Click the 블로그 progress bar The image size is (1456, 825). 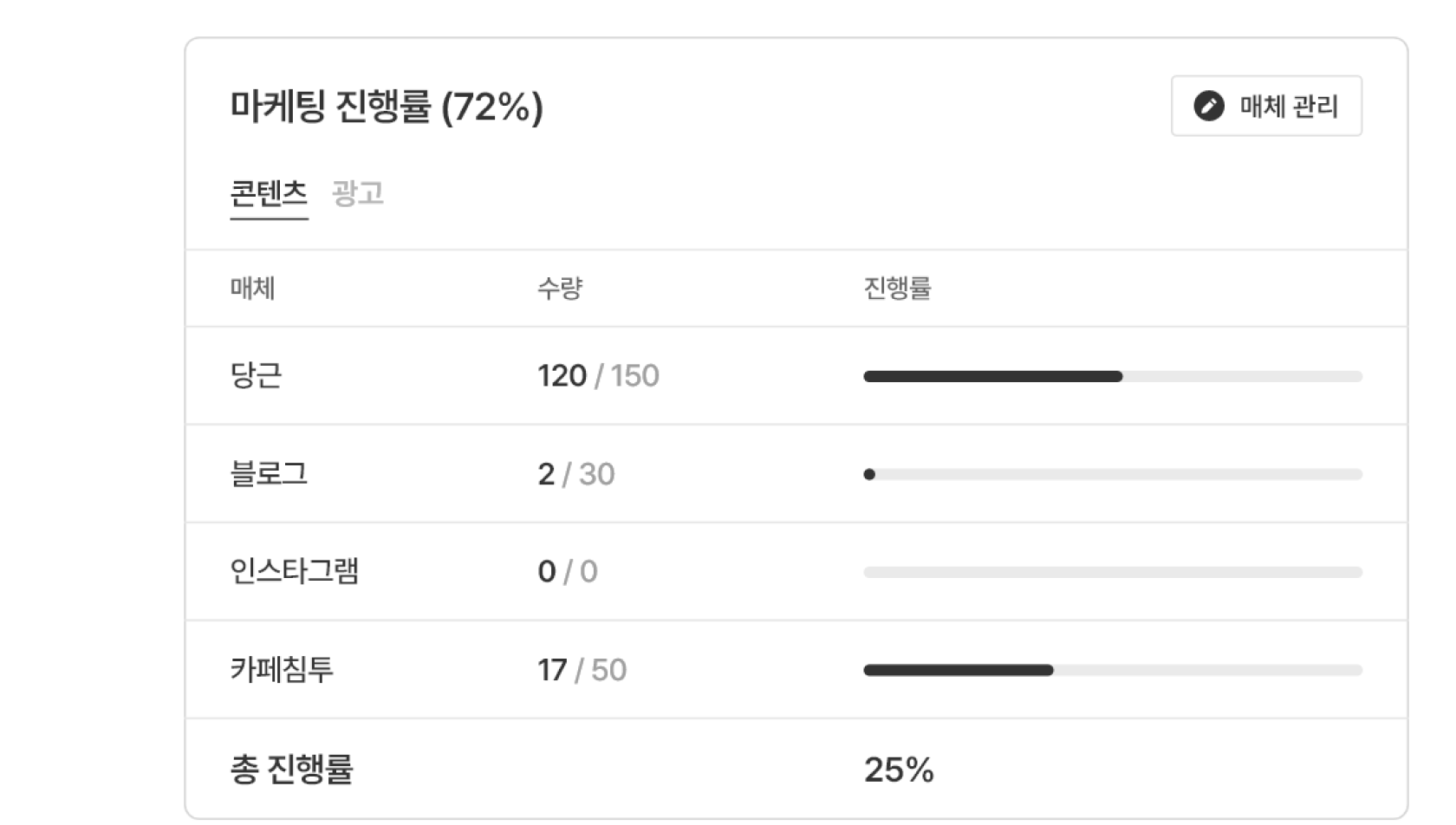tap(1113, 475)
